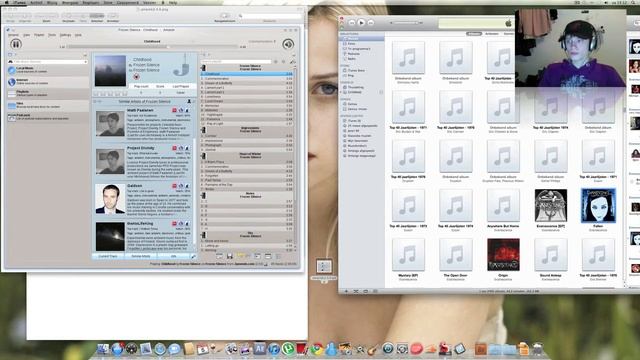Open the Settings menu in Amarok
This screenshot has height=360, width=640.
coord(65,35)
